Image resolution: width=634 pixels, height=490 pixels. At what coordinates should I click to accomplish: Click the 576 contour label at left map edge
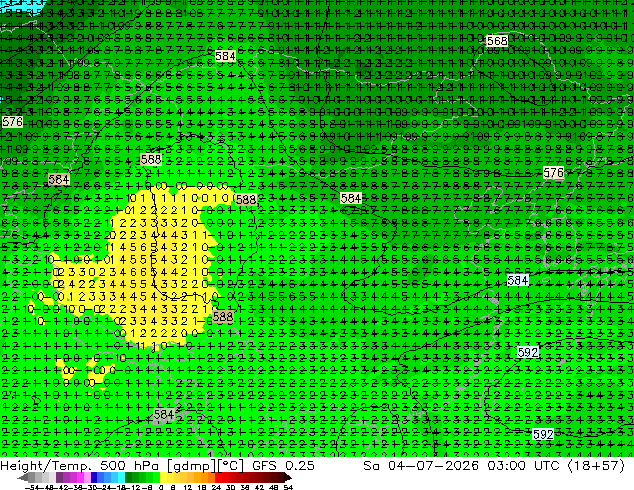pos(12,122)
